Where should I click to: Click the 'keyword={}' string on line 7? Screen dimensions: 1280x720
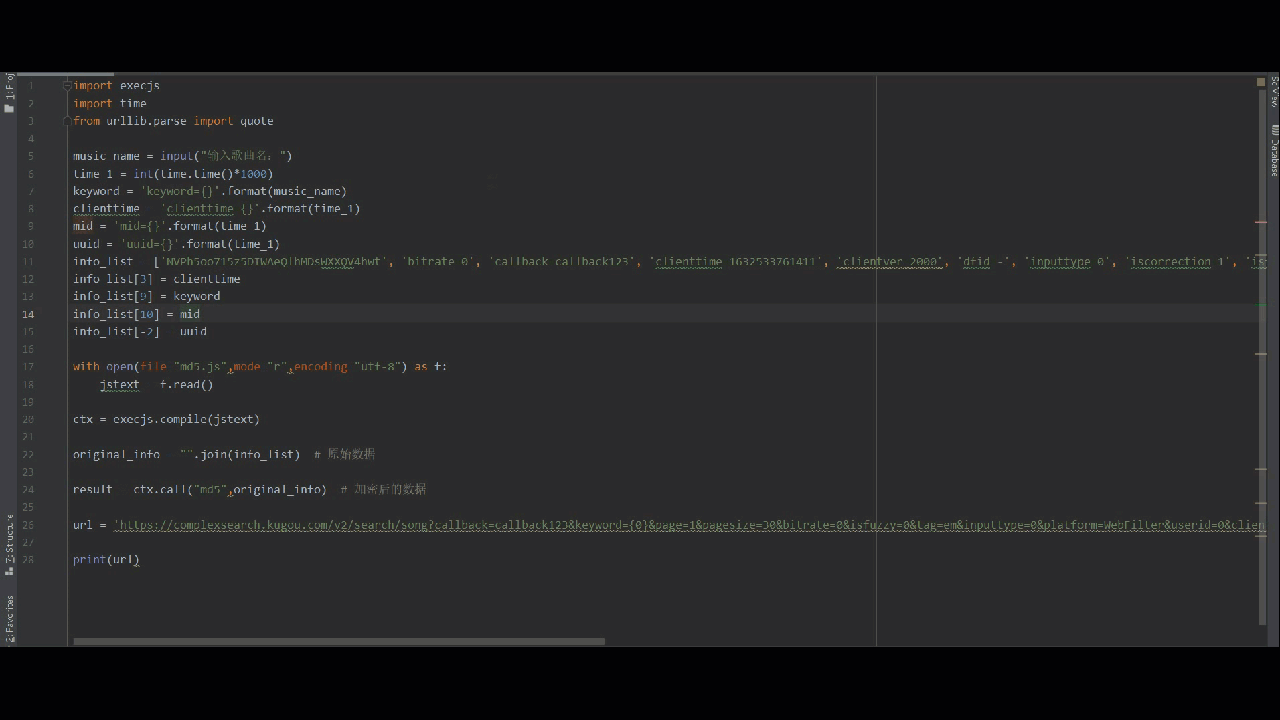coord(180,191)
